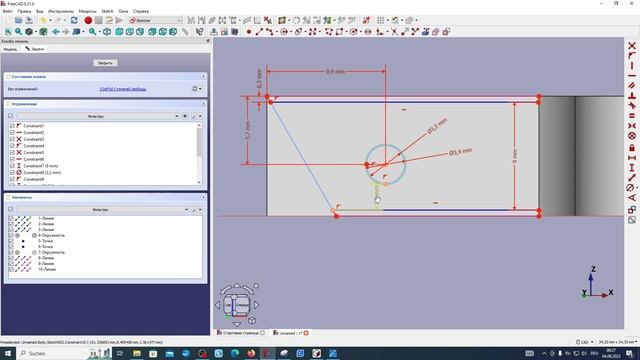The width and height of the screenshot is (640, 360).
Task: Select the Create rectangle tool
Action: pos(340,31)
